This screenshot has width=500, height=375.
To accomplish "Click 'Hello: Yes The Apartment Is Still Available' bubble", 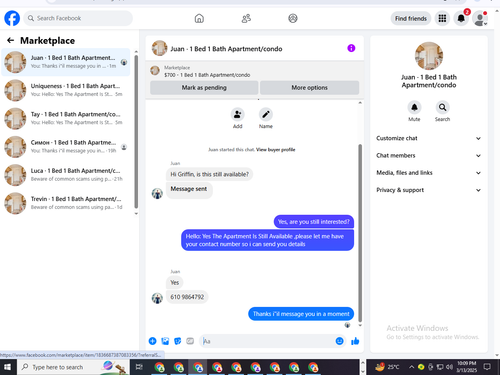I will click(x=267, y=240).
